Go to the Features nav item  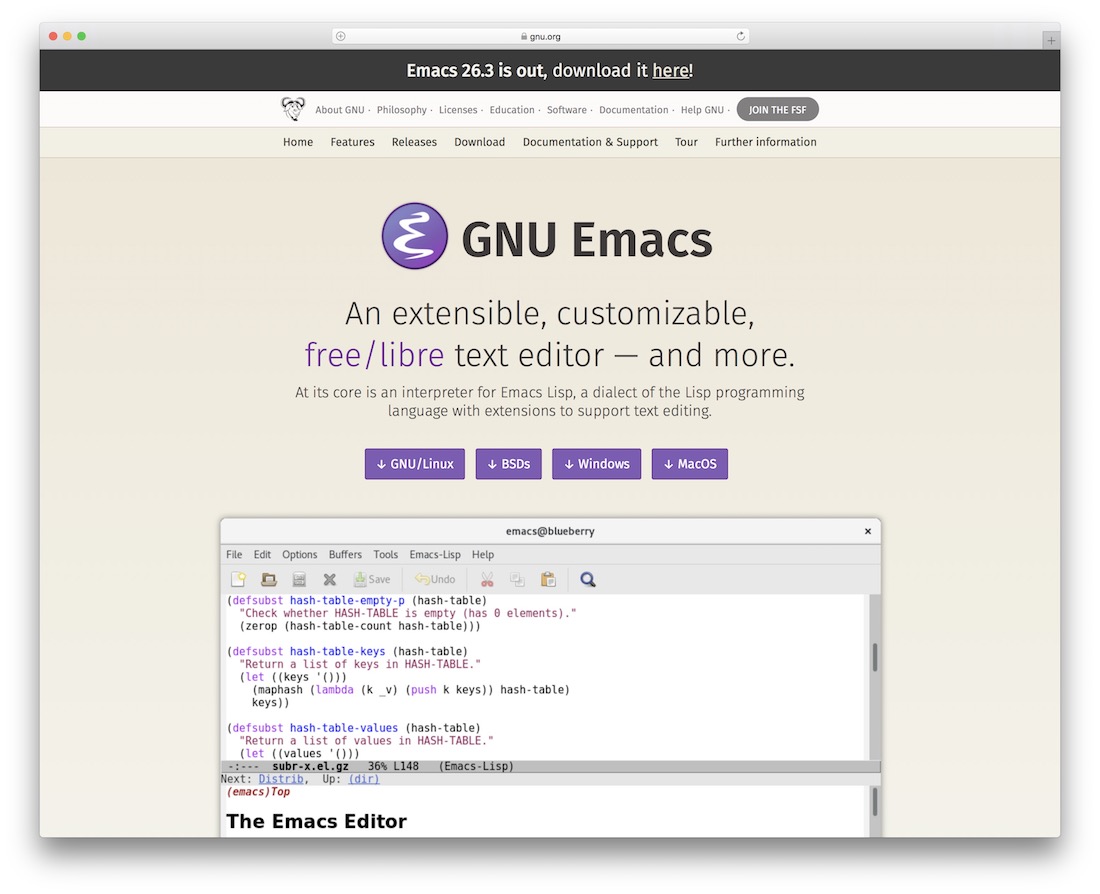(352, 142)
